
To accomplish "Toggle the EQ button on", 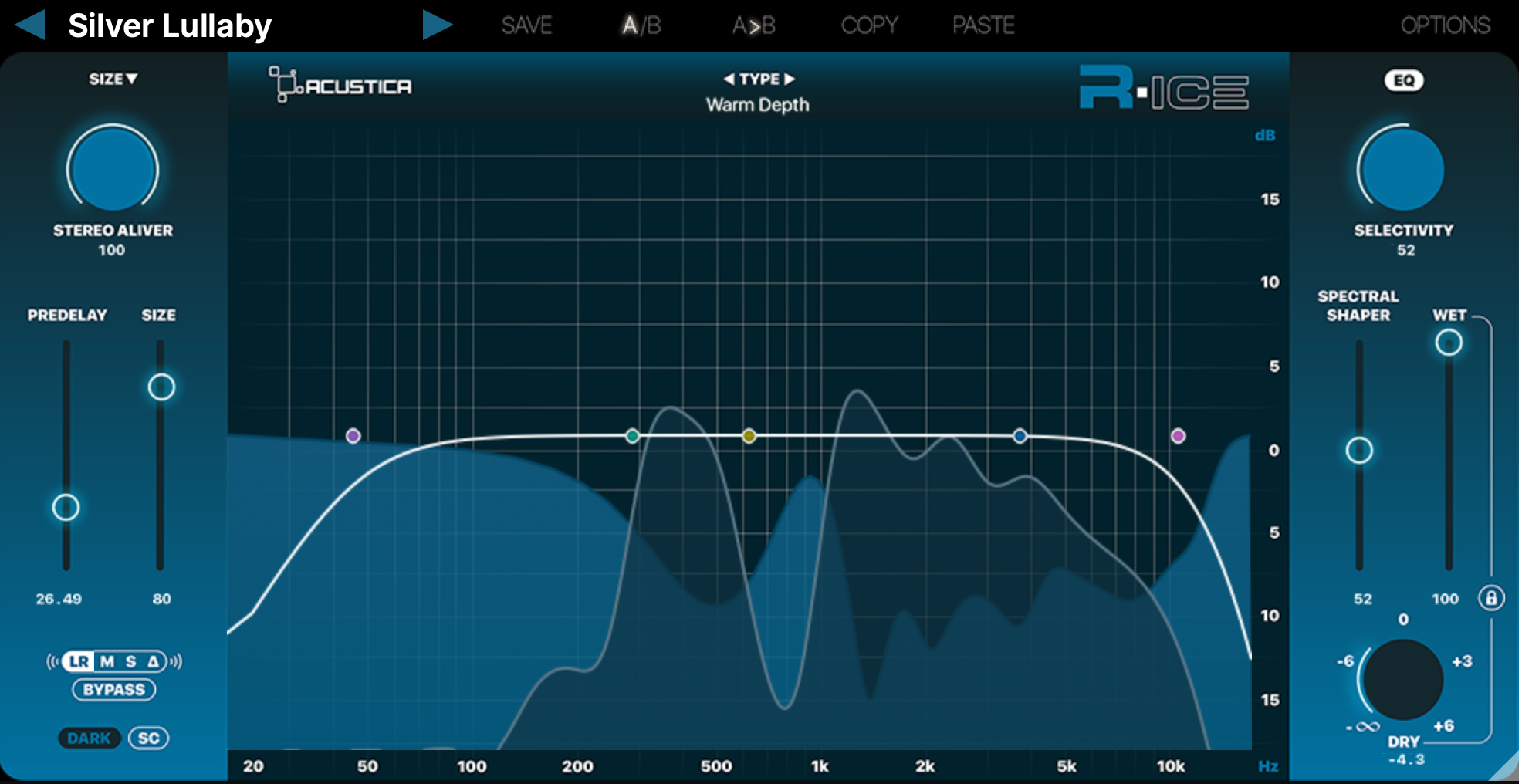I will click(1403, 80).
